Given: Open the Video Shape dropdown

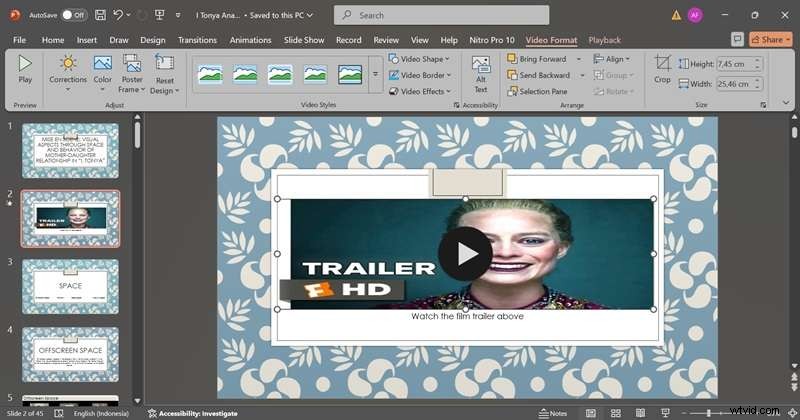Looking at the screenshot, I should tap(419, 59).
